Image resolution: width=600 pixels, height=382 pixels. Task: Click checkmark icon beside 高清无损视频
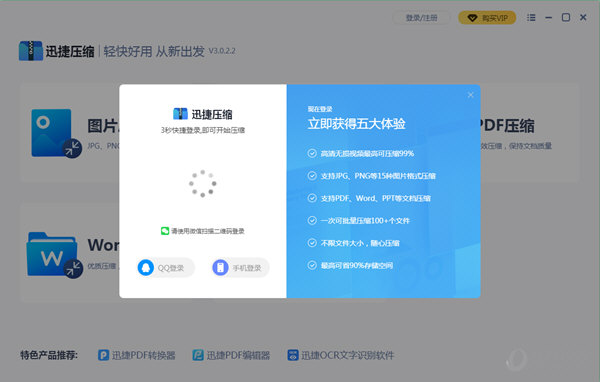pos(312,153)
